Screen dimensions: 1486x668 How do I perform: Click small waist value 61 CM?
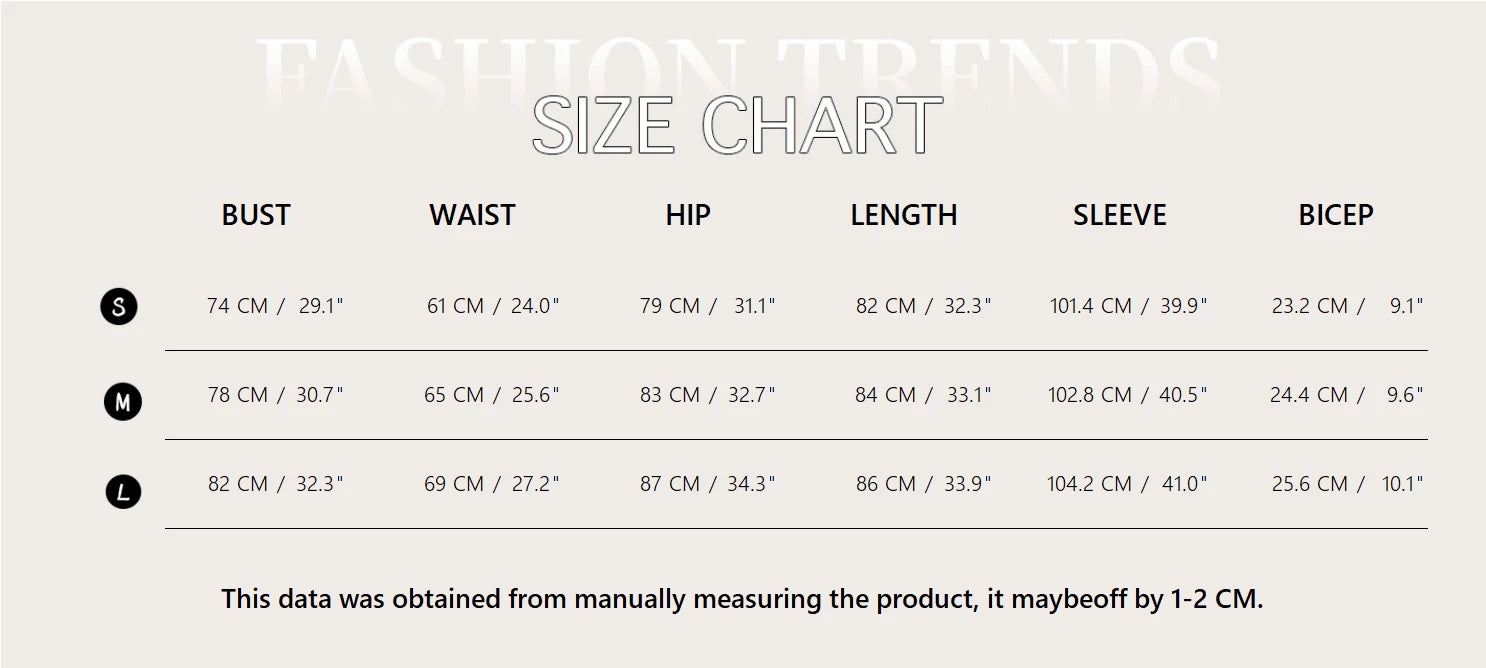(455, 306)
